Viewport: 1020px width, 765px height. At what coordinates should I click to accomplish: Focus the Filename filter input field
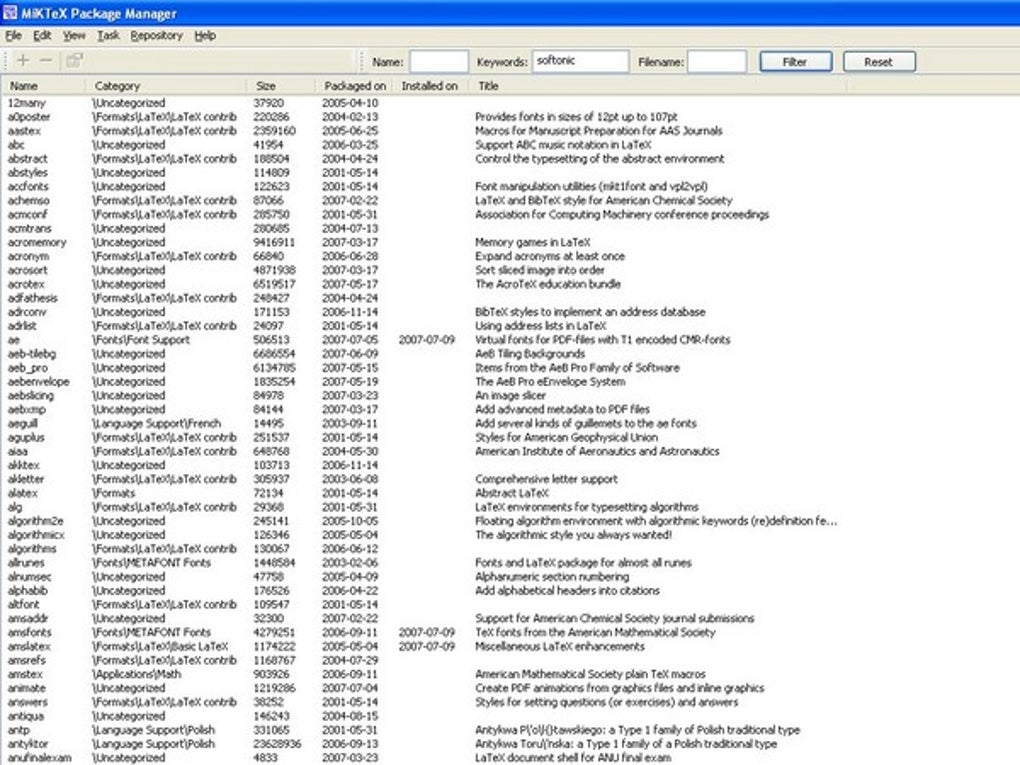click(x=717, y=62)
